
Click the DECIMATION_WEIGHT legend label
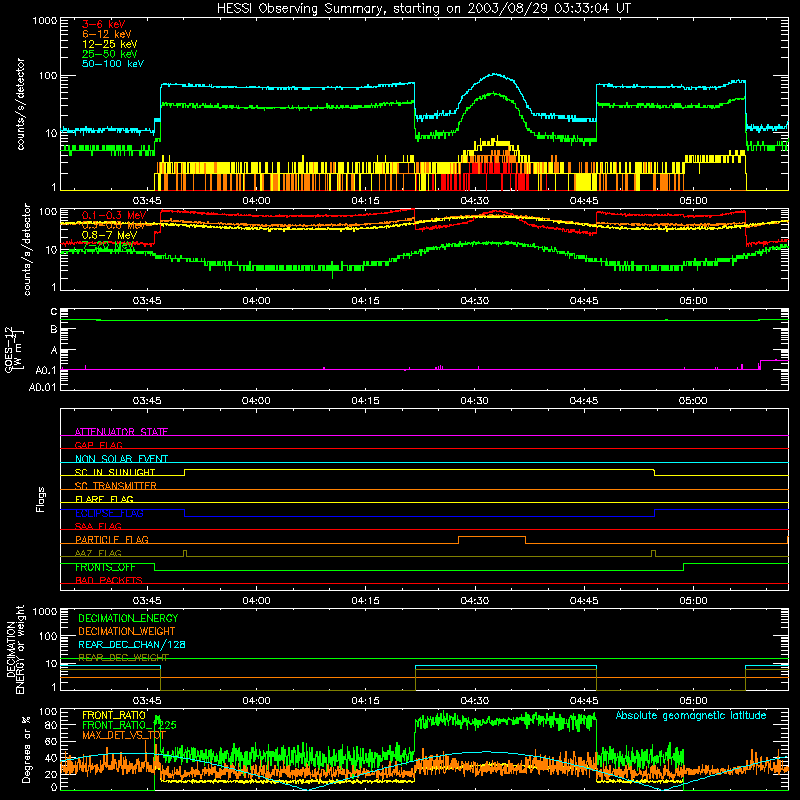click(x=127, y=631)
